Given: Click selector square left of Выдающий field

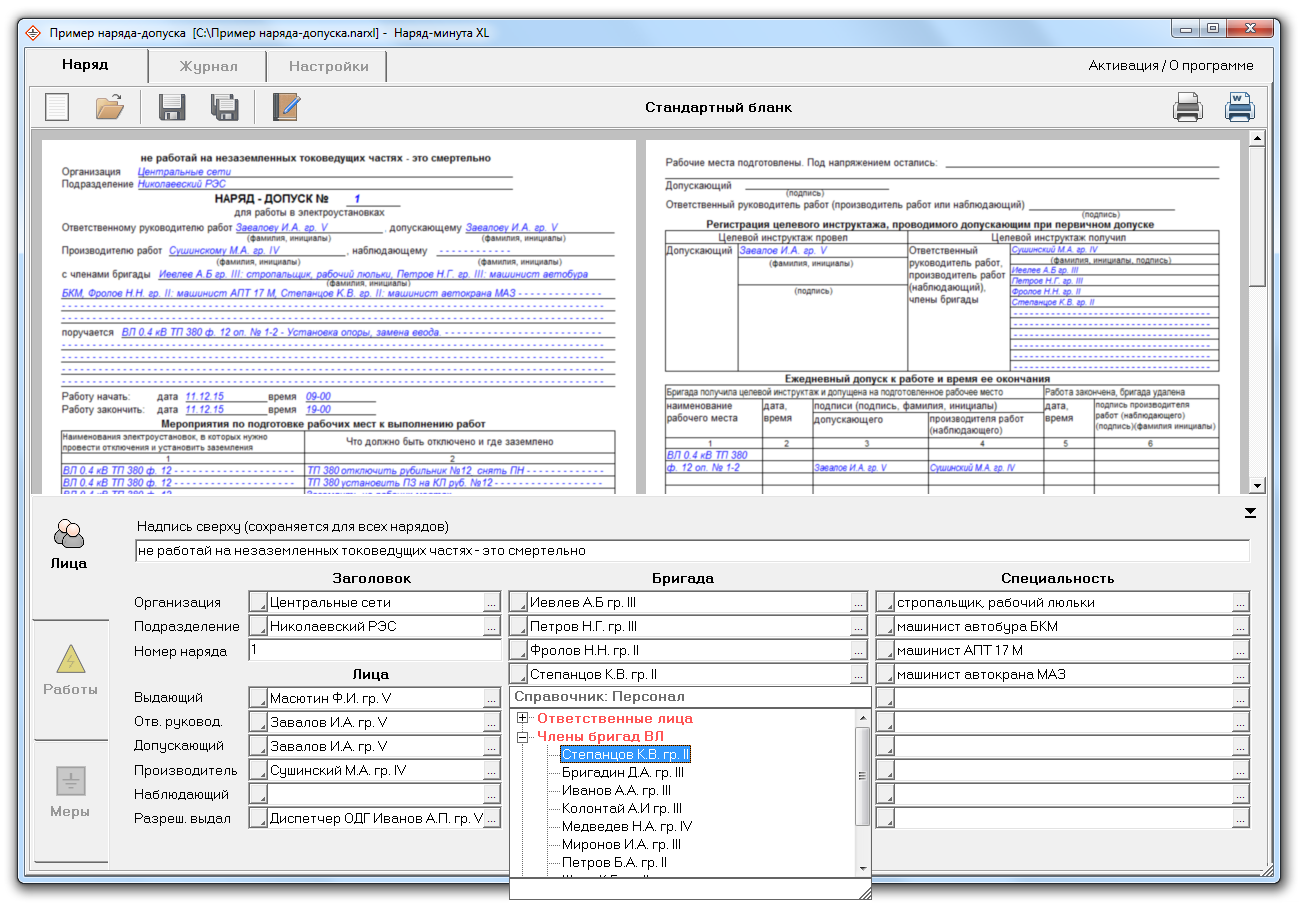Looking at the screenshot, I should click(258, 698).
